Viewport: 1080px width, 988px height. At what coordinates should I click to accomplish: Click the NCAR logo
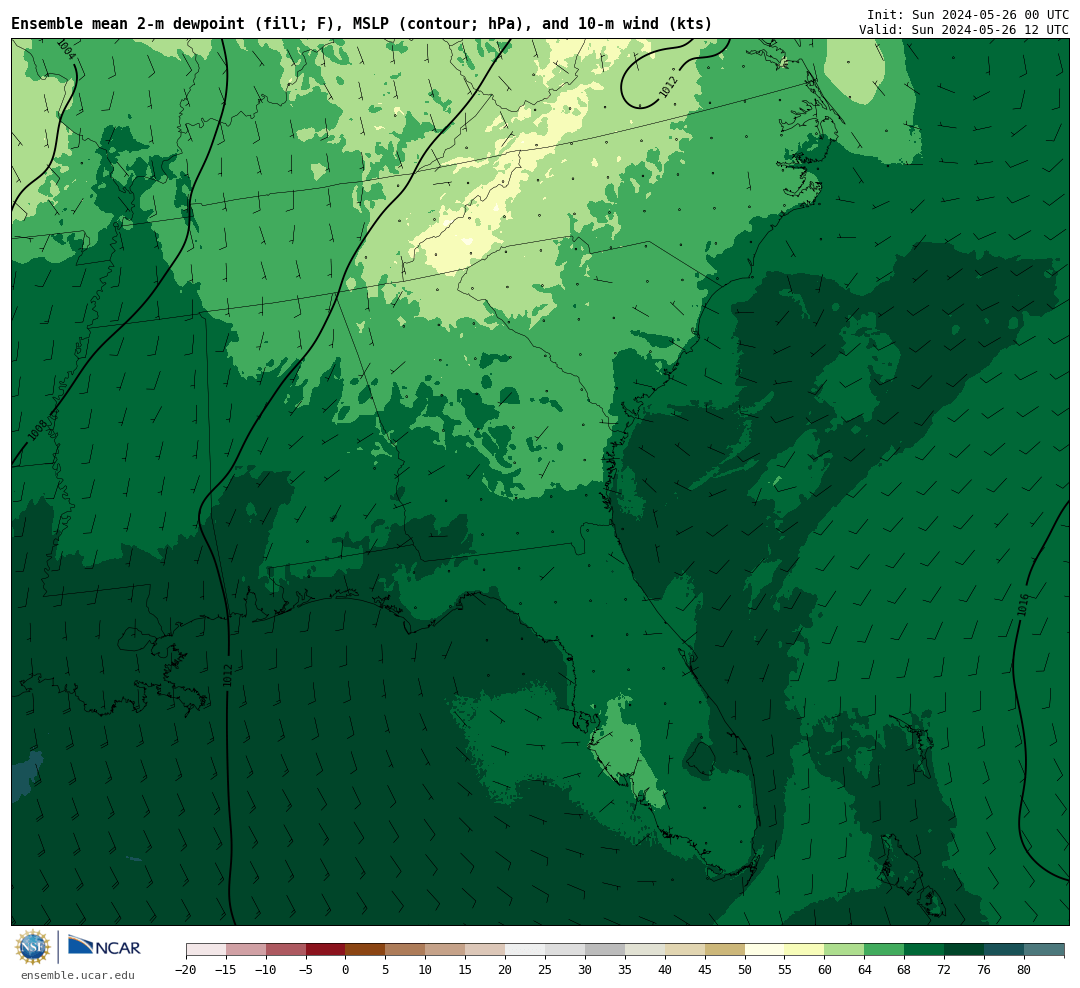click(104, 947)
